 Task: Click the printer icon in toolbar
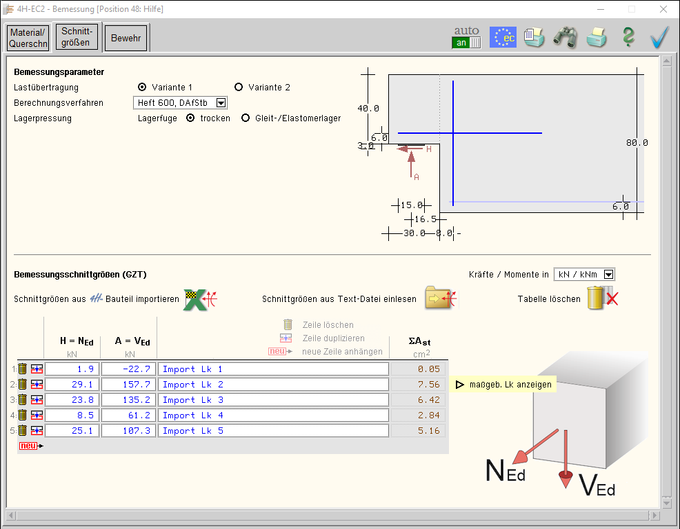pos(597,38)
